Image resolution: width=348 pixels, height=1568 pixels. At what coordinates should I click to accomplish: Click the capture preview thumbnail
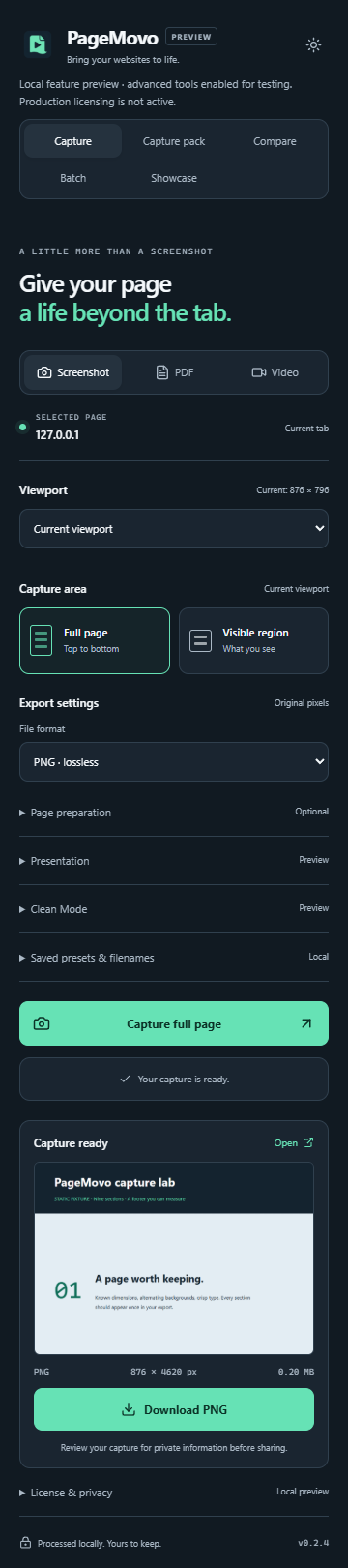174,1257
